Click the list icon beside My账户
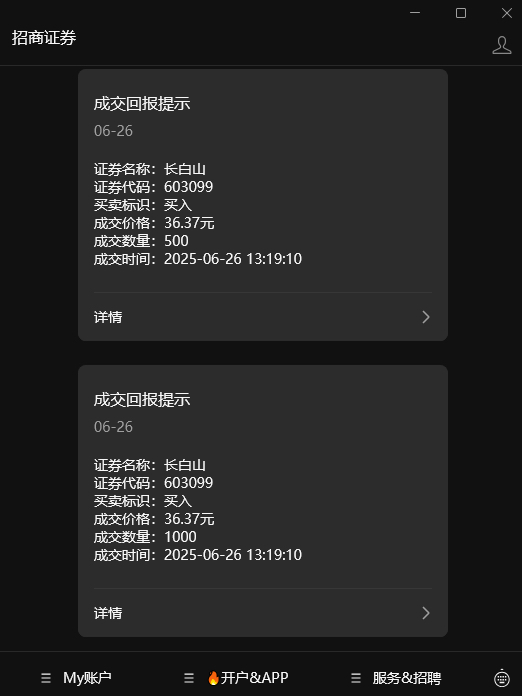This screenshot has width=522, height=696. pos(46,678)
